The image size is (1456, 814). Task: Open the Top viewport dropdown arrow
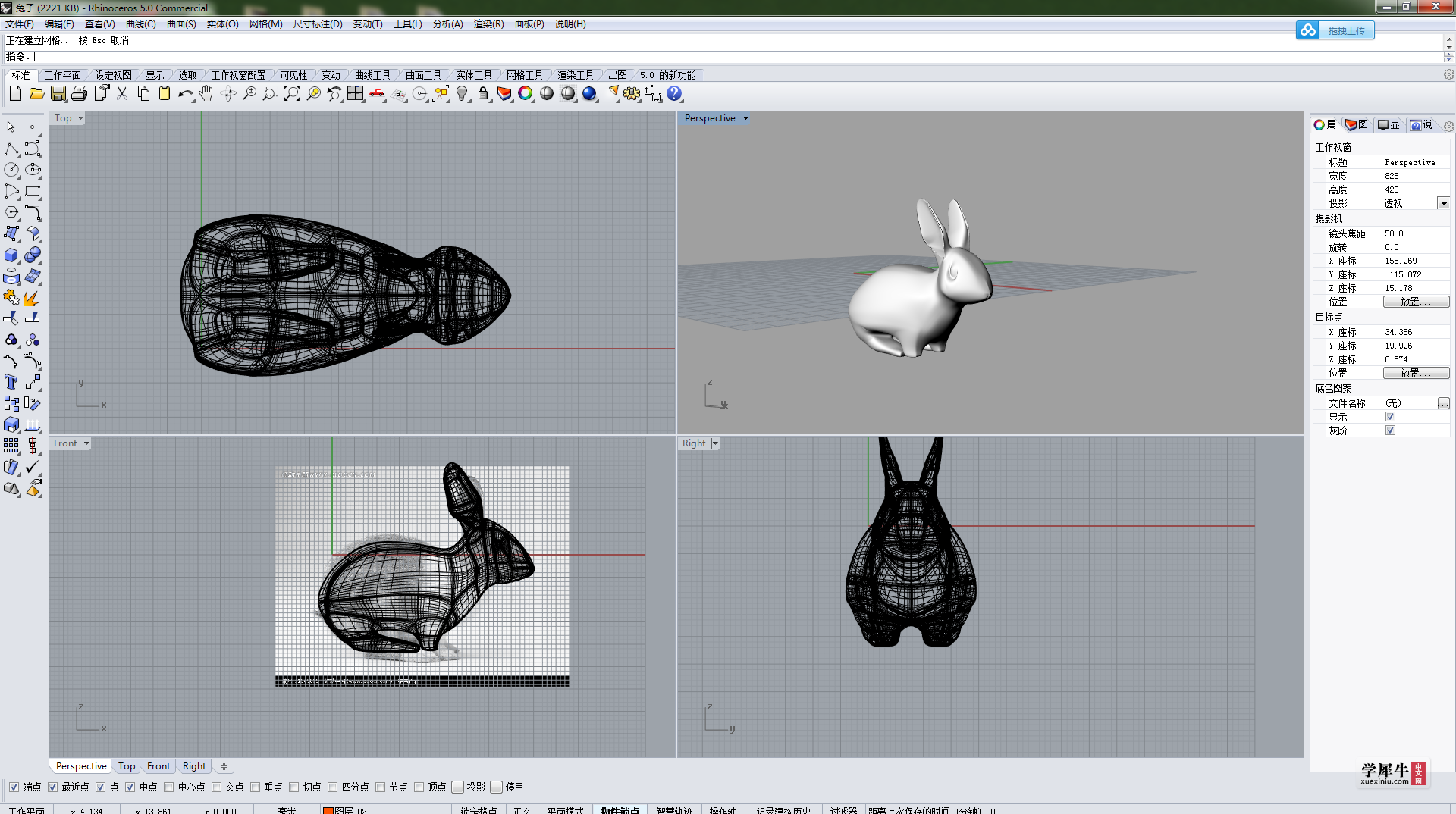[80, 118]
